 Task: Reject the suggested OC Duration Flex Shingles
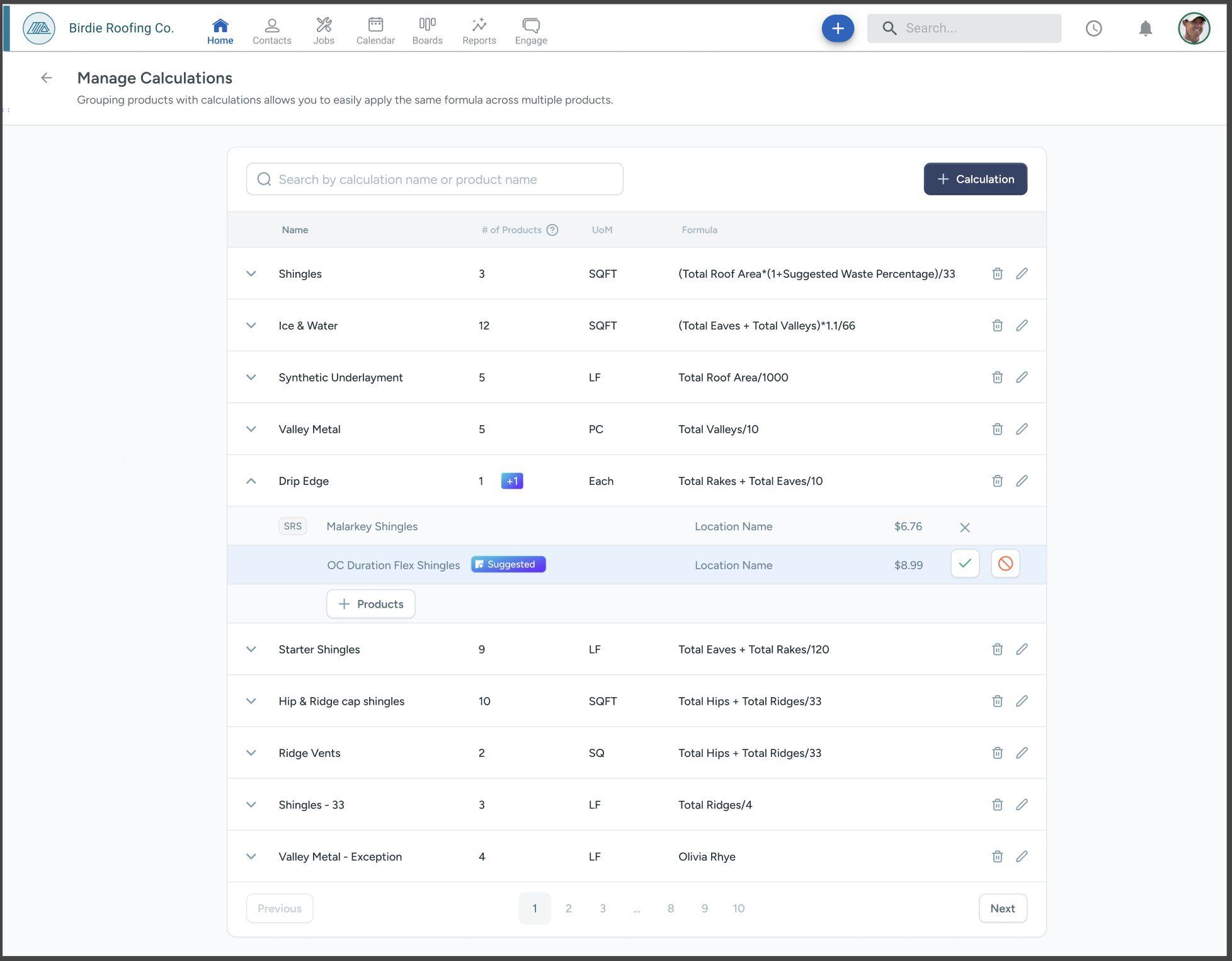1005,564
